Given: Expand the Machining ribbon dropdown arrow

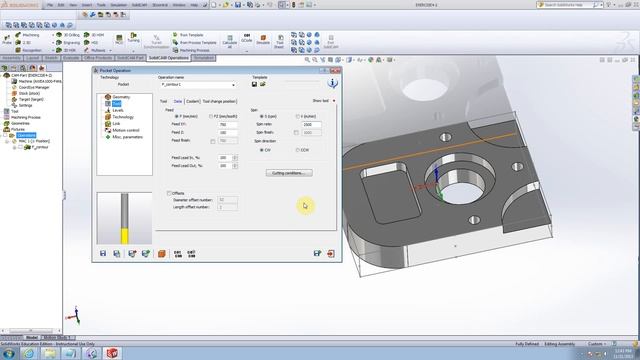Looking at the screenshot, I should tap(53, 35).
